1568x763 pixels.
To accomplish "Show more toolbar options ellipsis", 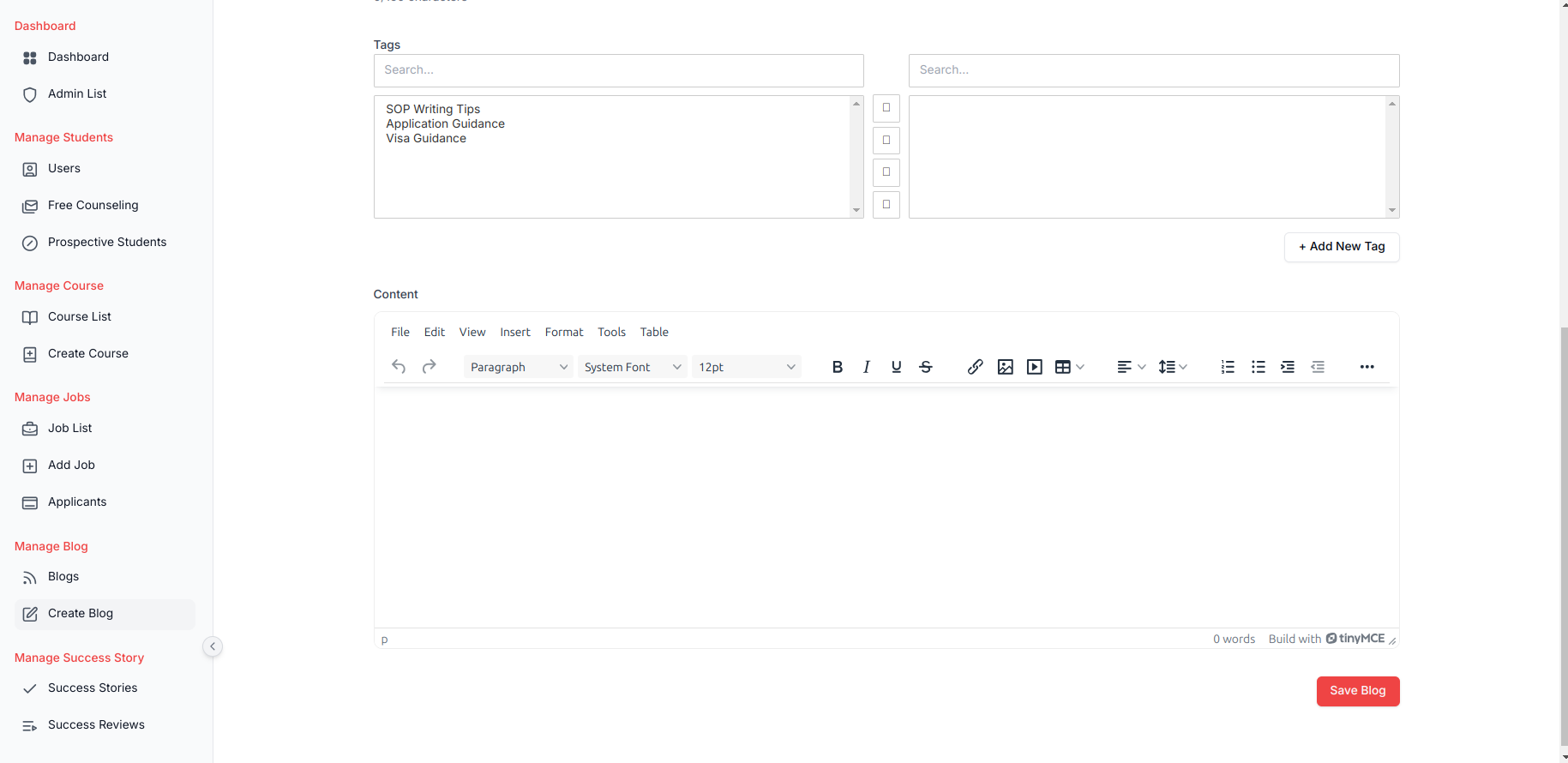I will 1367,367.
